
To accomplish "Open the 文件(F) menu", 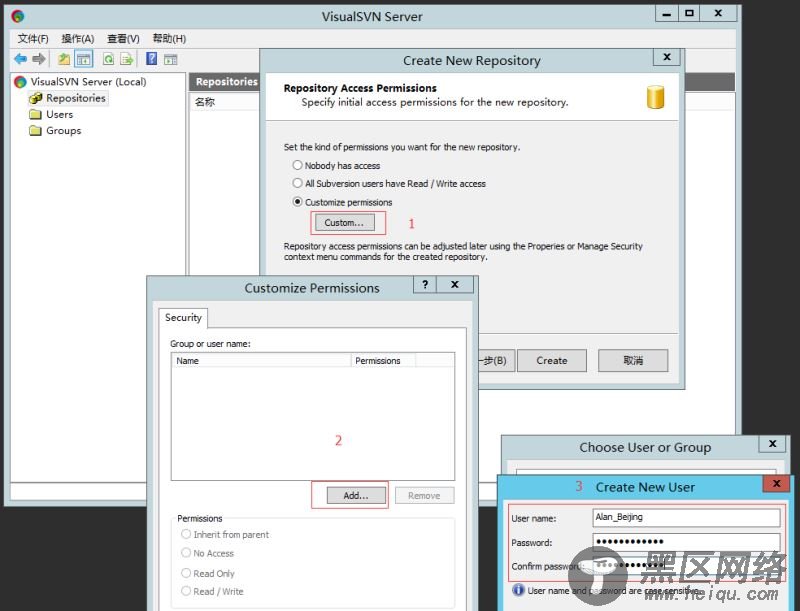I will 33,39.
